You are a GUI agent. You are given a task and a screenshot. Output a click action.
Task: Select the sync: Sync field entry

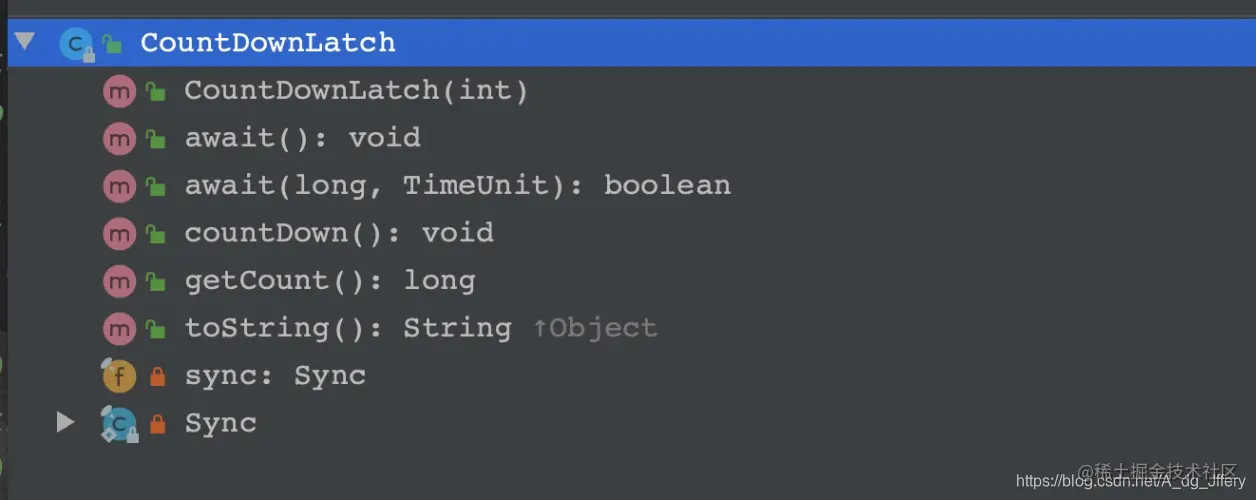point(275,376)
